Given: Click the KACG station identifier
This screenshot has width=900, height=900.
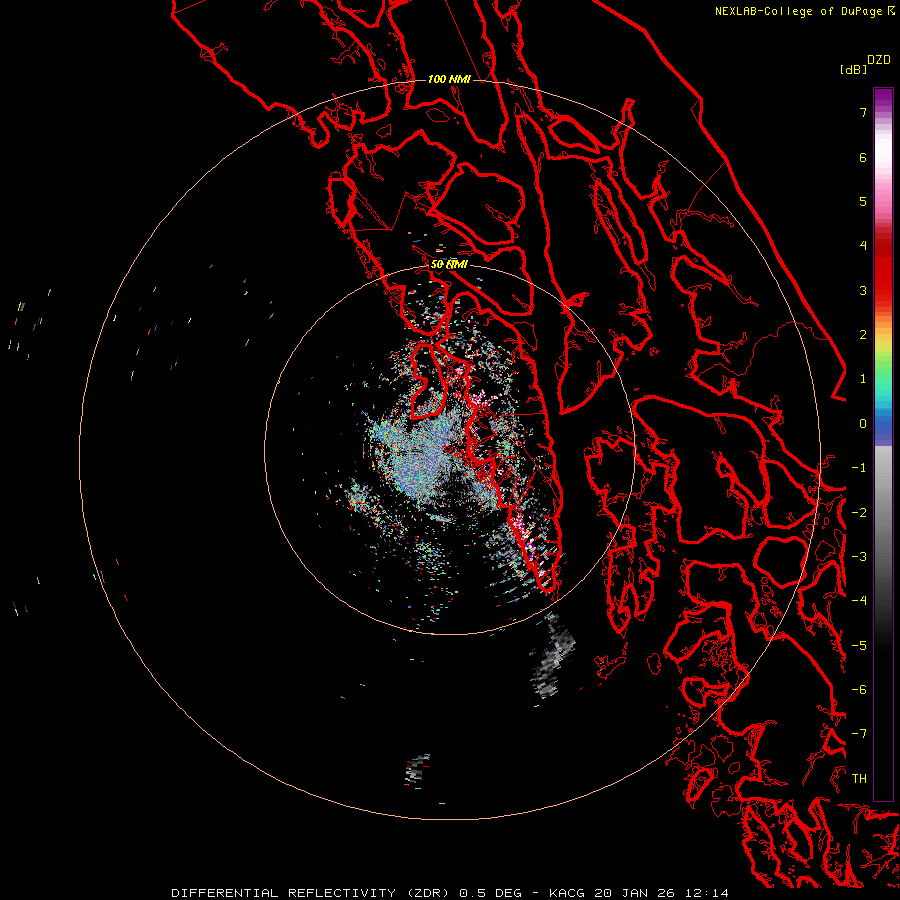Looking at the screenshot, I should point(567,893).
